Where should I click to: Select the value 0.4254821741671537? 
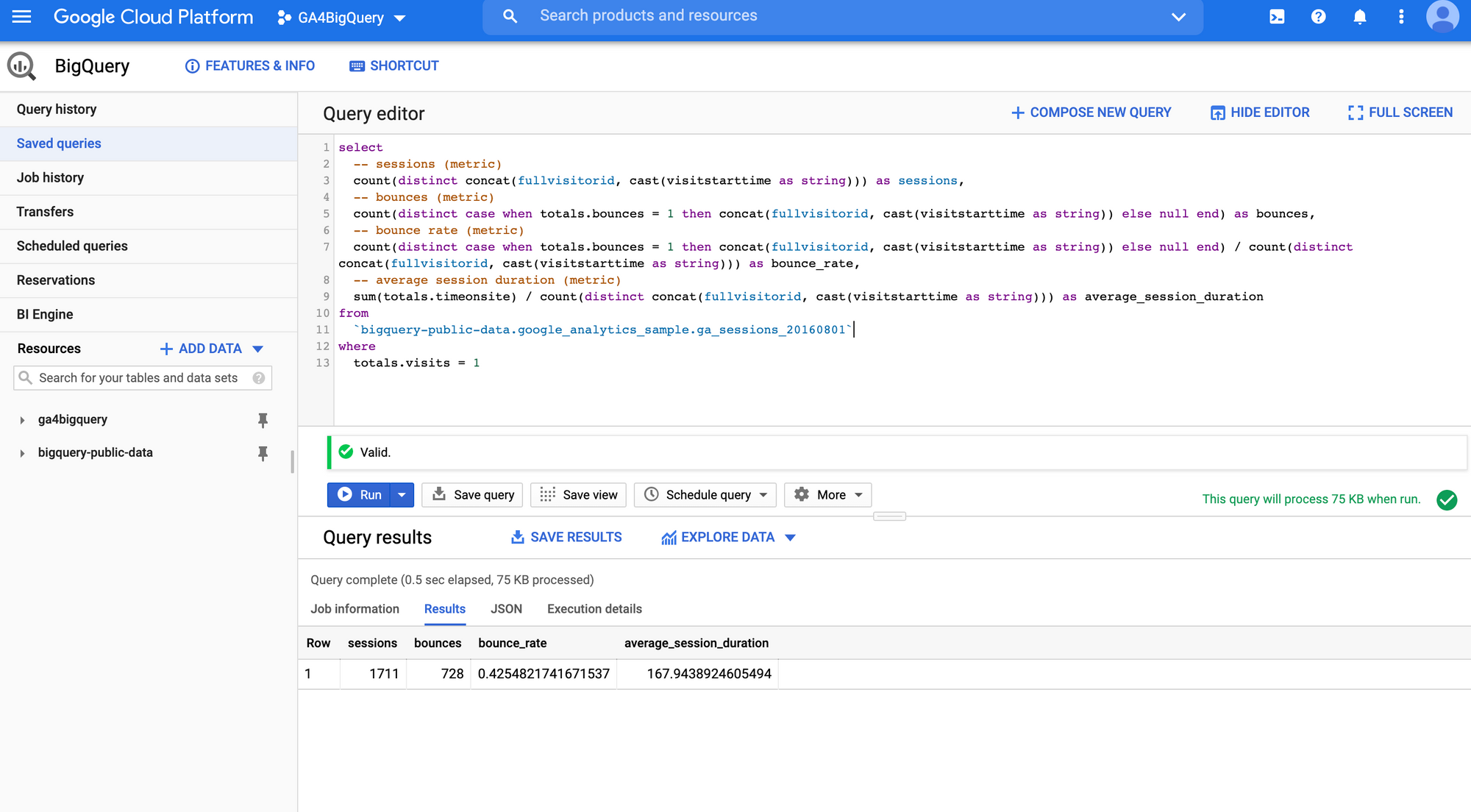pyautogui.click(x=544, y=674)
